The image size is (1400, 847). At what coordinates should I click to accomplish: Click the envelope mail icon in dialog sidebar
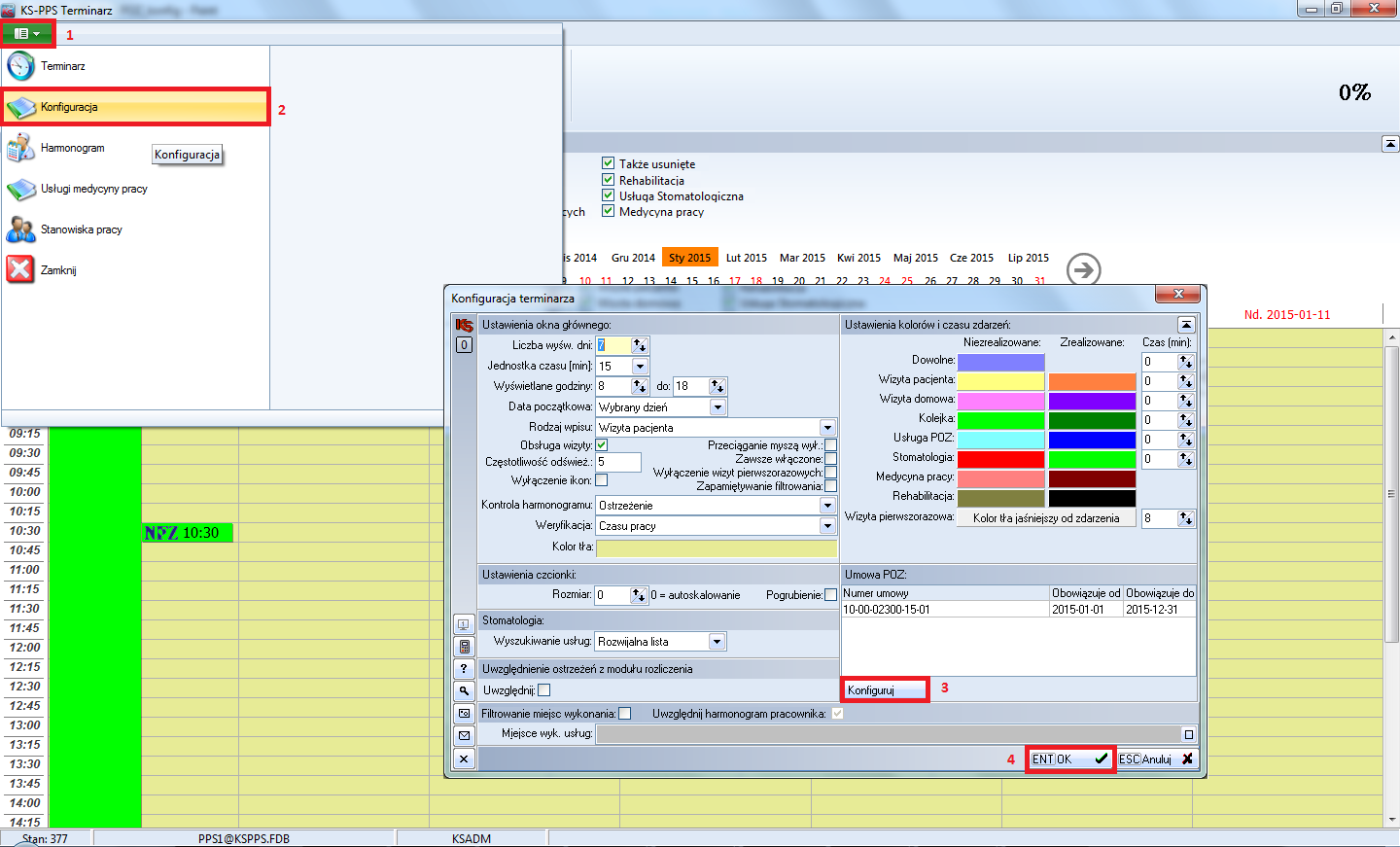click(464, 735)
